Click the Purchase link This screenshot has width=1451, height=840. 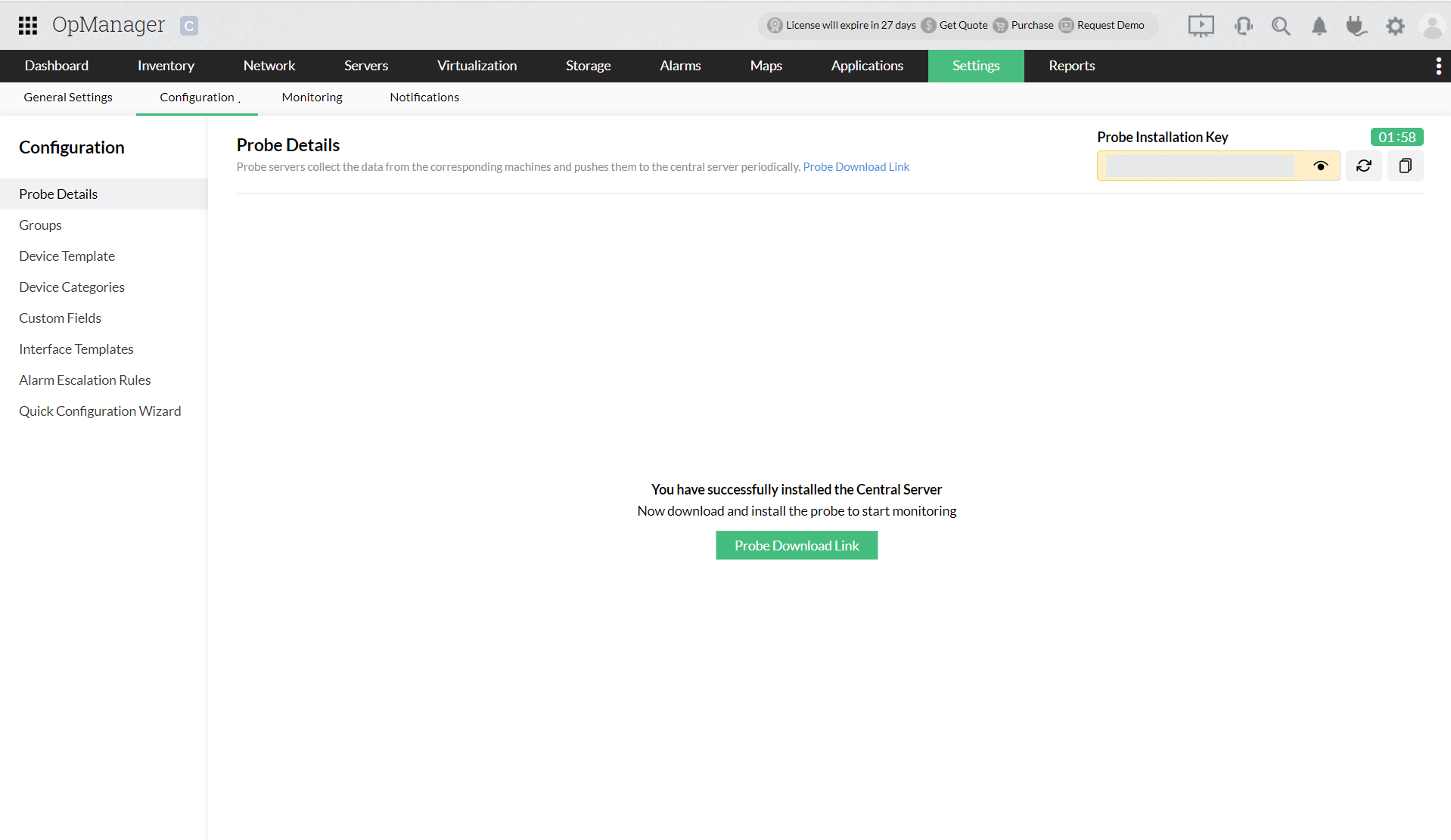click(1032, 26)
